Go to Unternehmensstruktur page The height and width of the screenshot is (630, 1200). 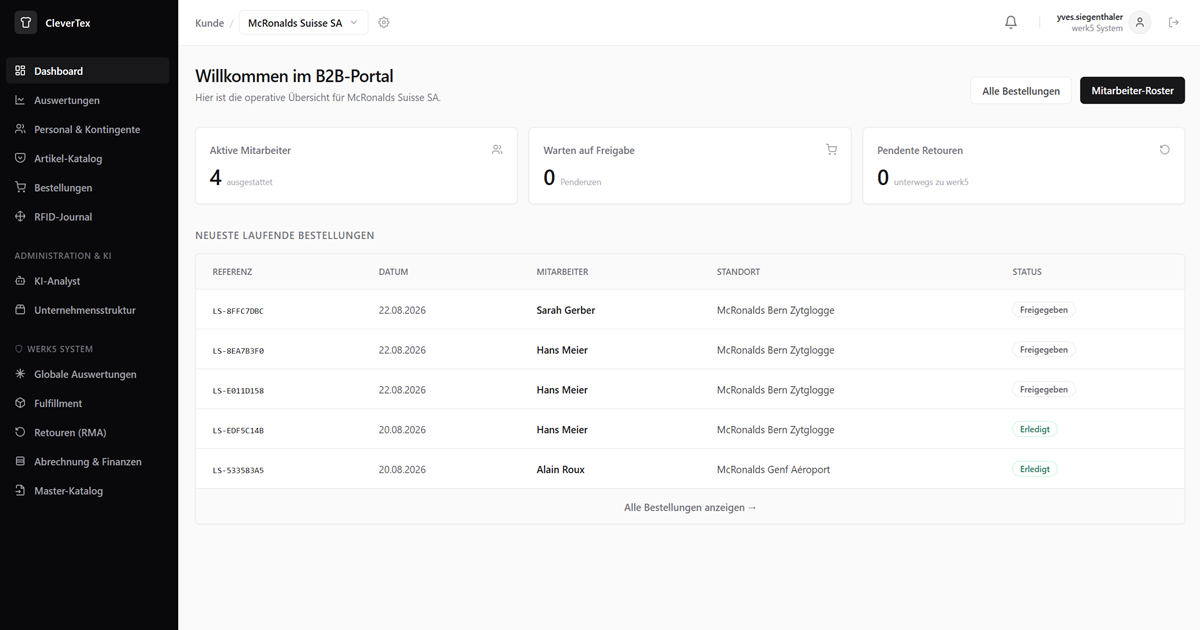point(88,310)
